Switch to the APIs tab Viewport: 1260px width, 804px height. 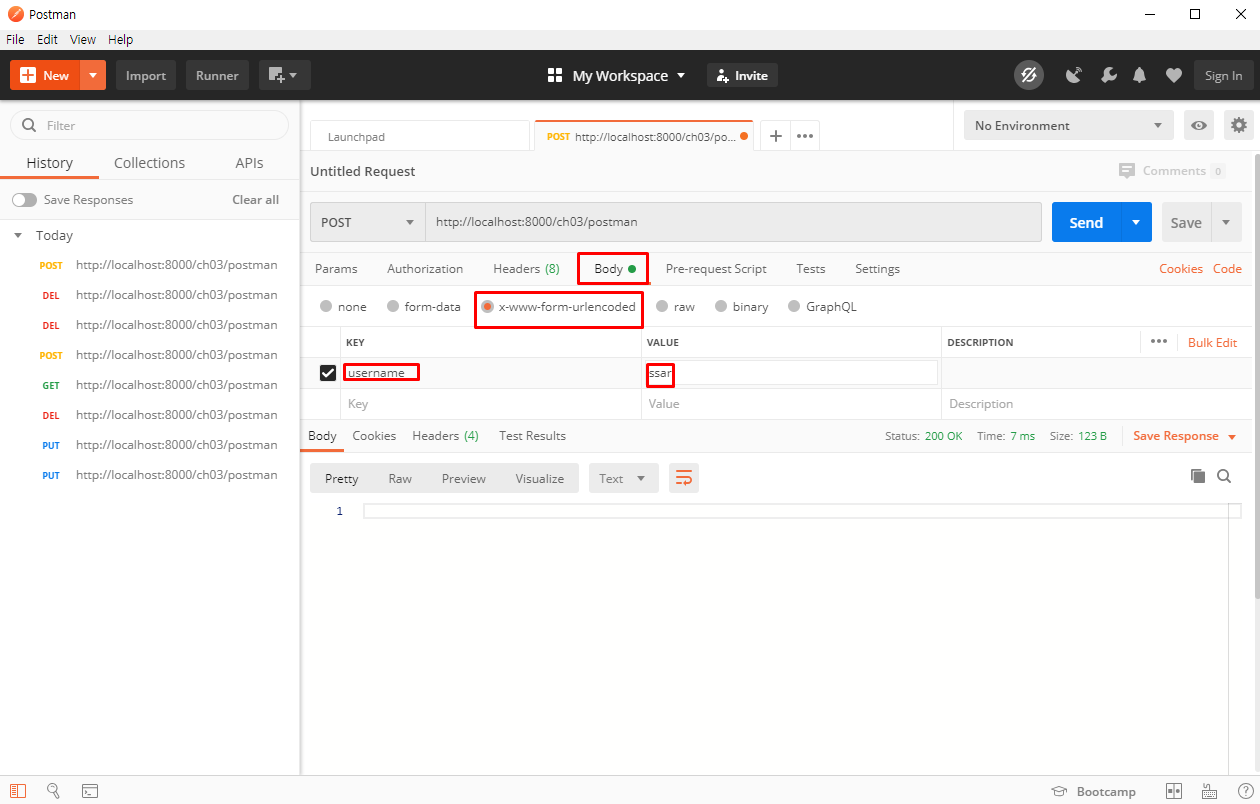click(249, 163)
